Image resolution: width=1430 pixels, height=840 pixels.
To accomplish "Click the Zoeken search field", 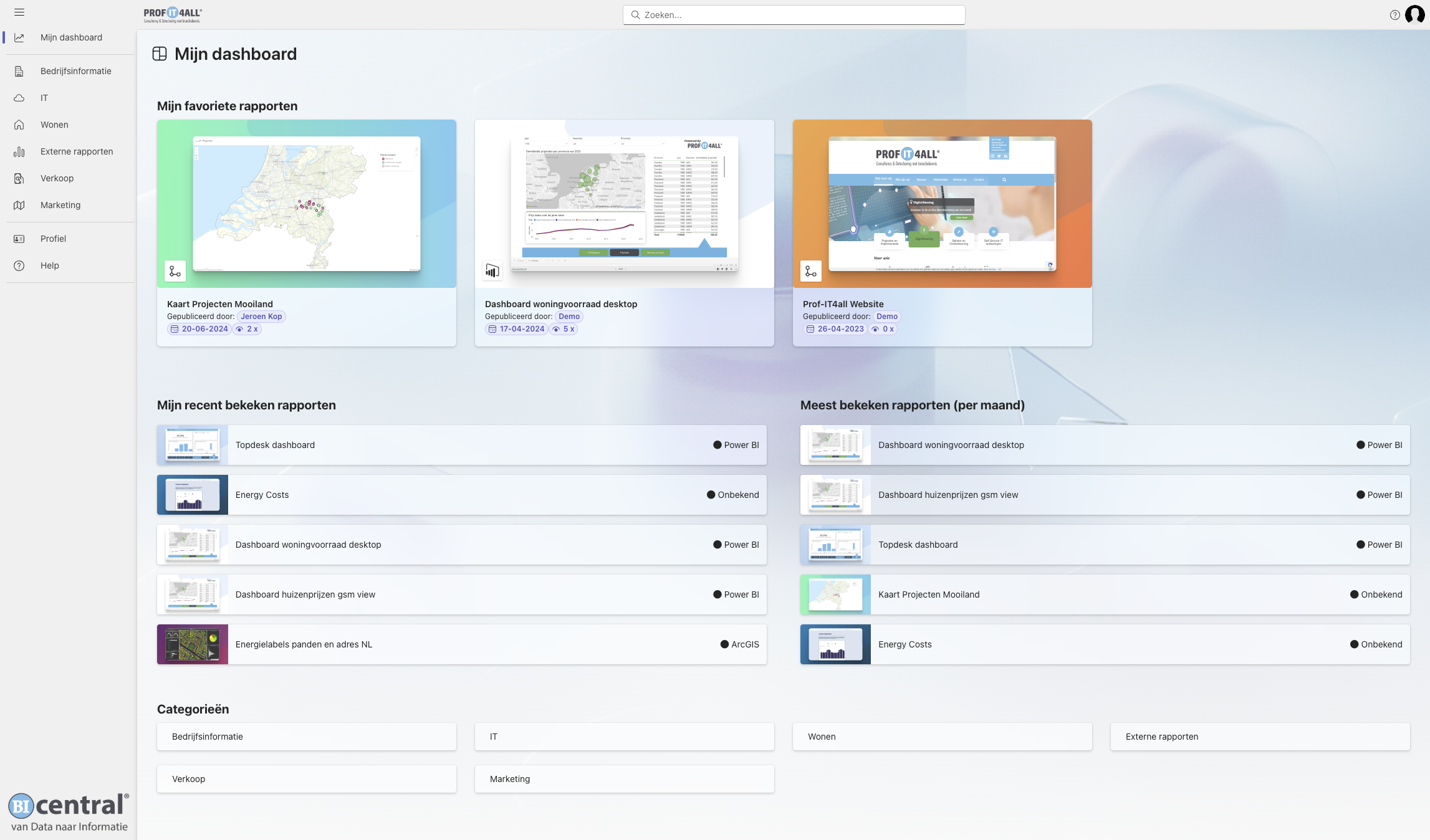I will point(793,14).
